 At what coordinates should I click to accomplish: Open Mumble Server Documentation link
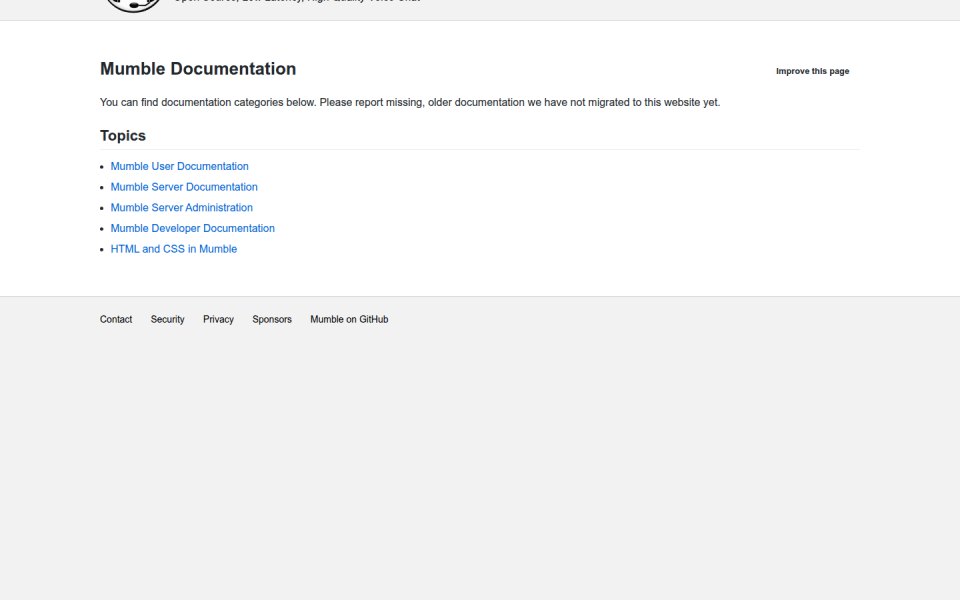tap(184, 187)
